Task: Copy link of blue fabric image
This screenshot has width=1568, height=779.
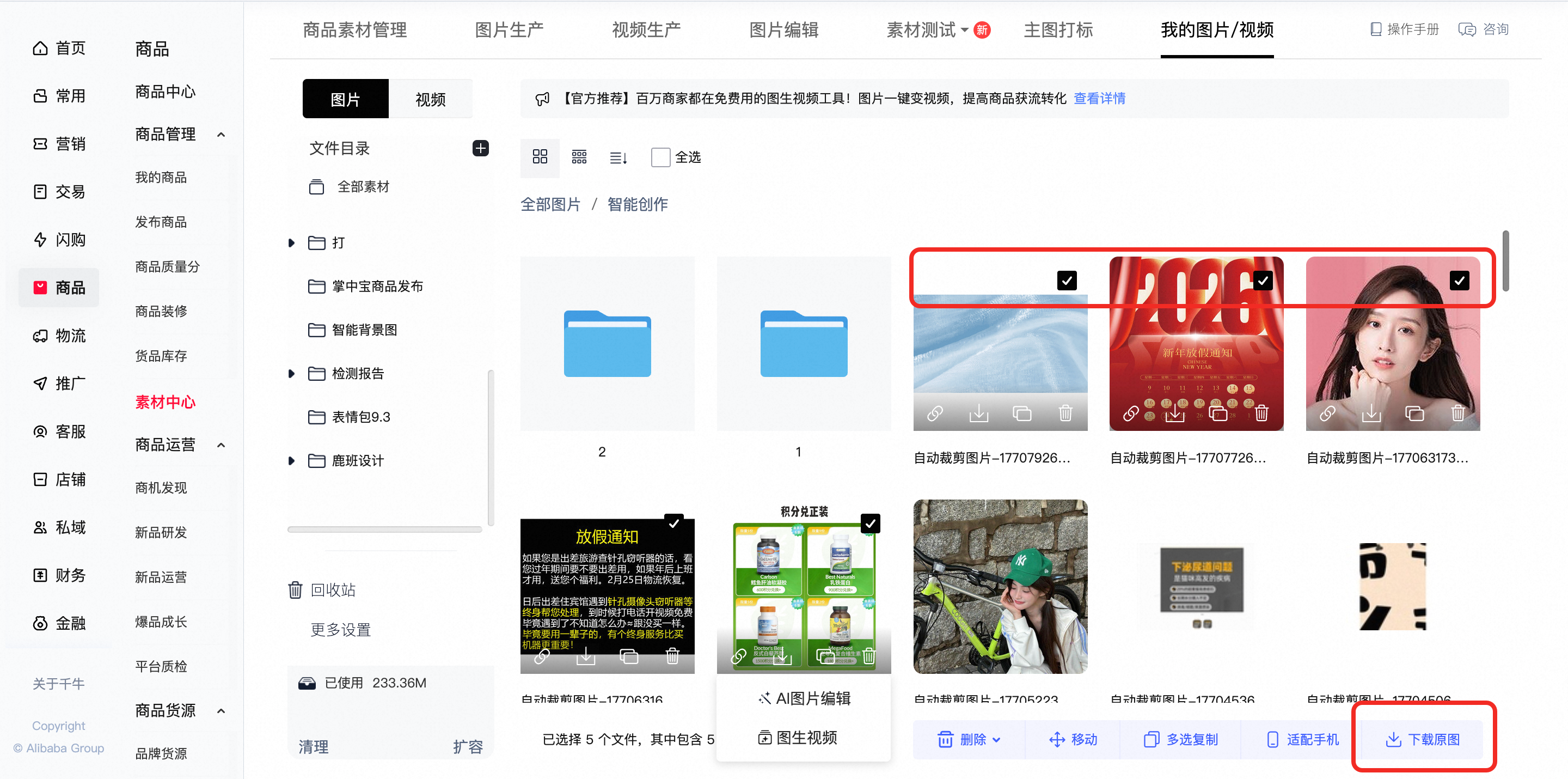Action: click(x=935, y=413)
